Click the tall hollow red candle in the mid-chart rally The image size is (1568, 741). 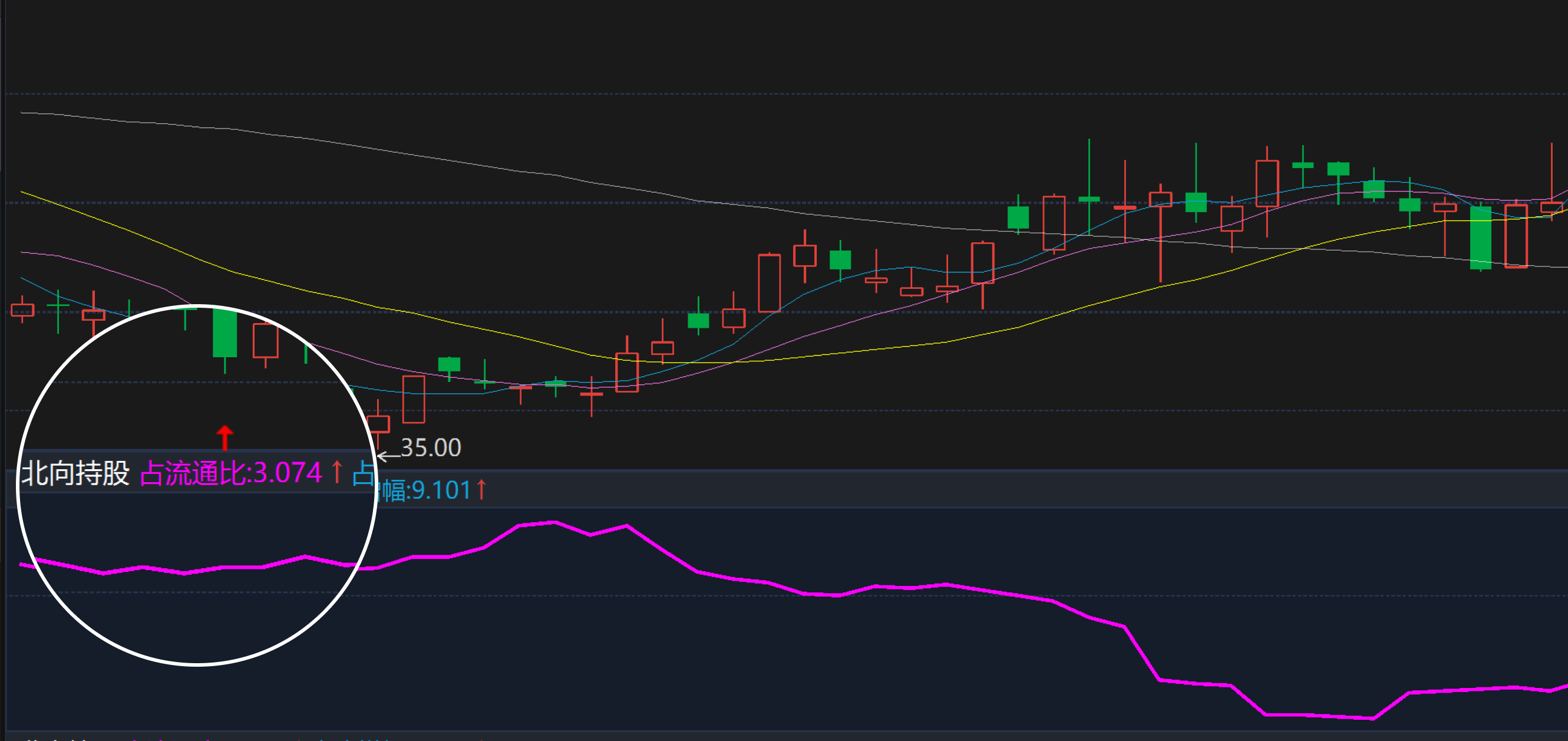point(769,283)
